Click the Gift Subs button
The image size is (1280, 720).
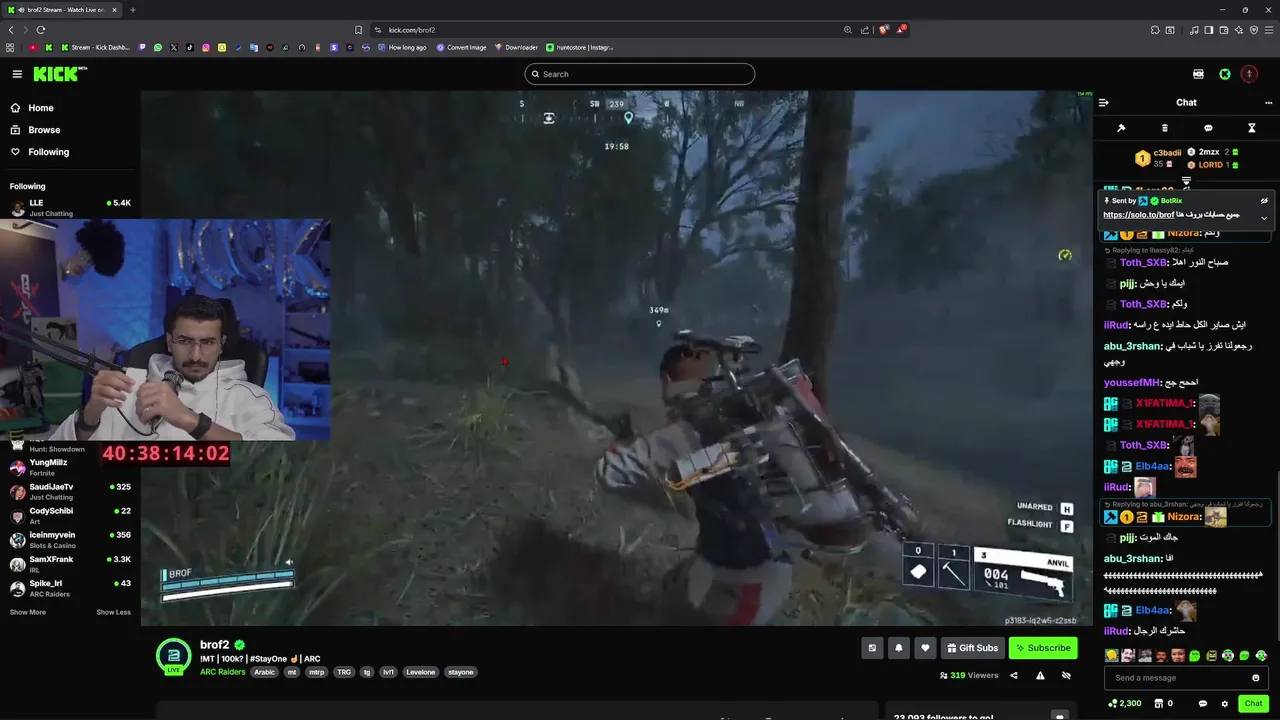971,648
